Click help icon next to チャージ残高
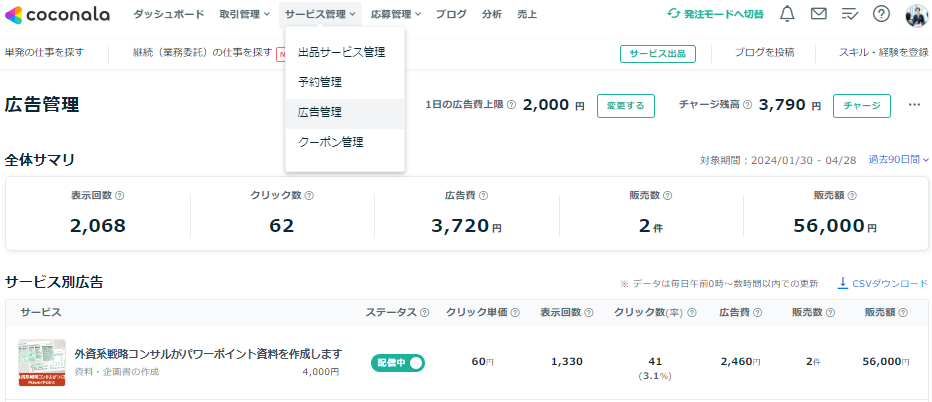The image size is (932, 402). [x=747, y=105]
